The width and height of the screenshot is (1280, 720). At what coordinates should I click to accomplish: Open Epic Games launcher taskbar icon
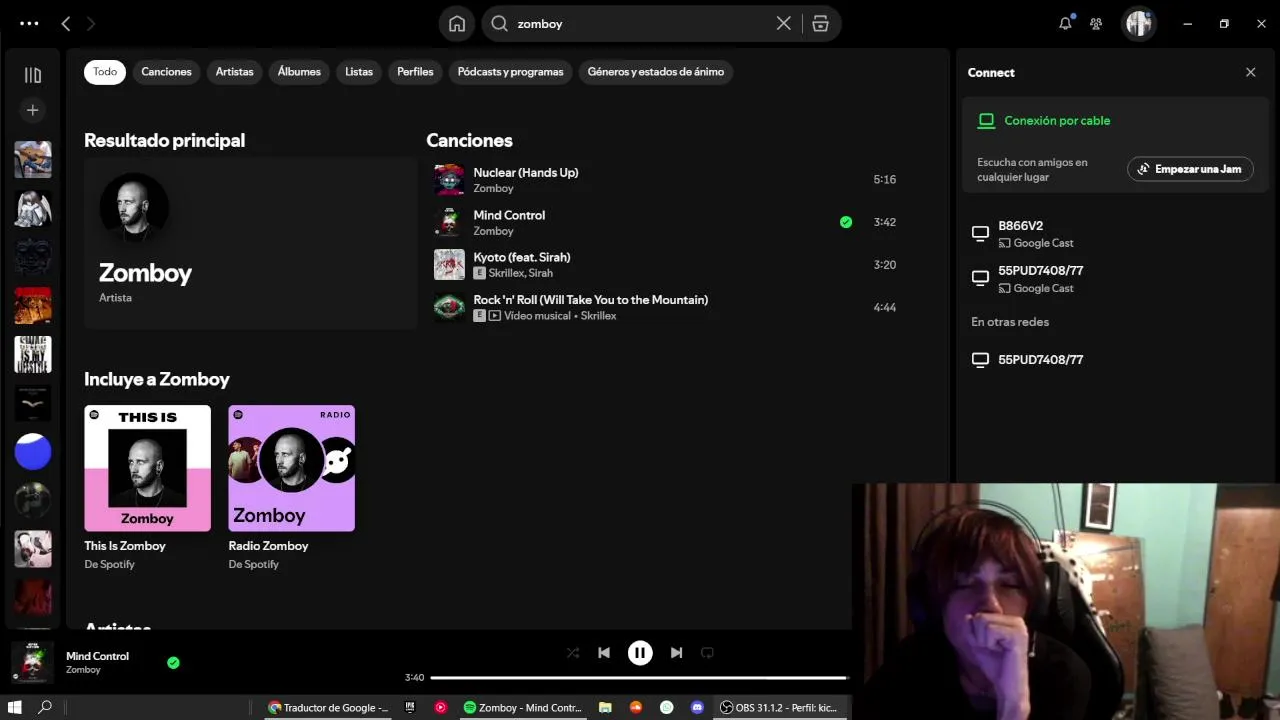point(410,707)
